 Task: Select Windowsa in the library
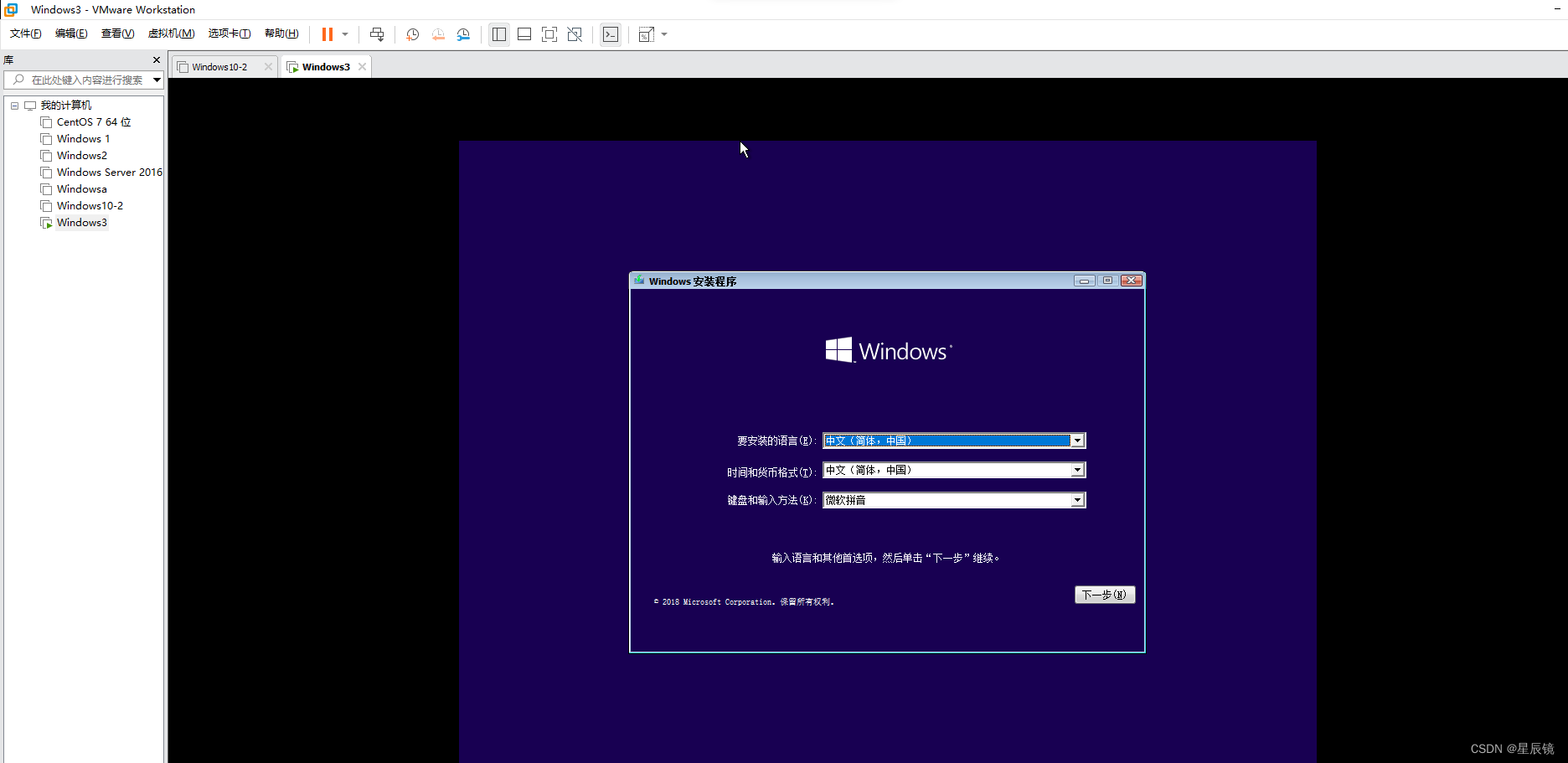tap(82, 189)
